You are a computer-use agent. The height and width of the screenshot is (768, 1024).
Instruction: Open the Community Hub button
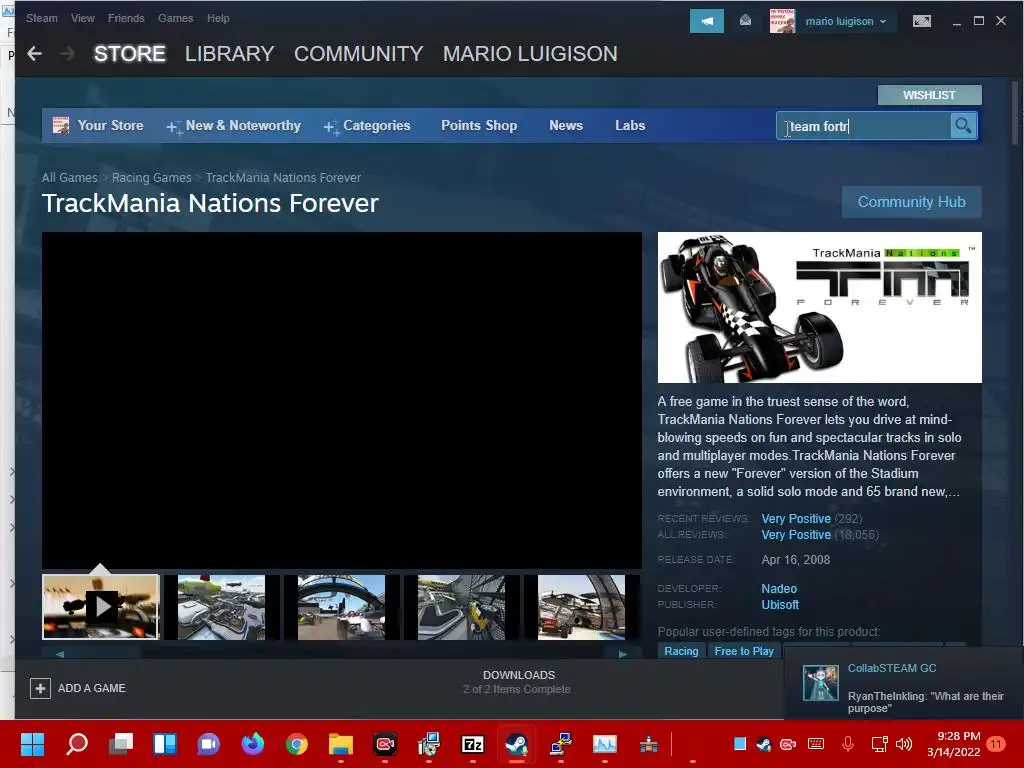912,202
